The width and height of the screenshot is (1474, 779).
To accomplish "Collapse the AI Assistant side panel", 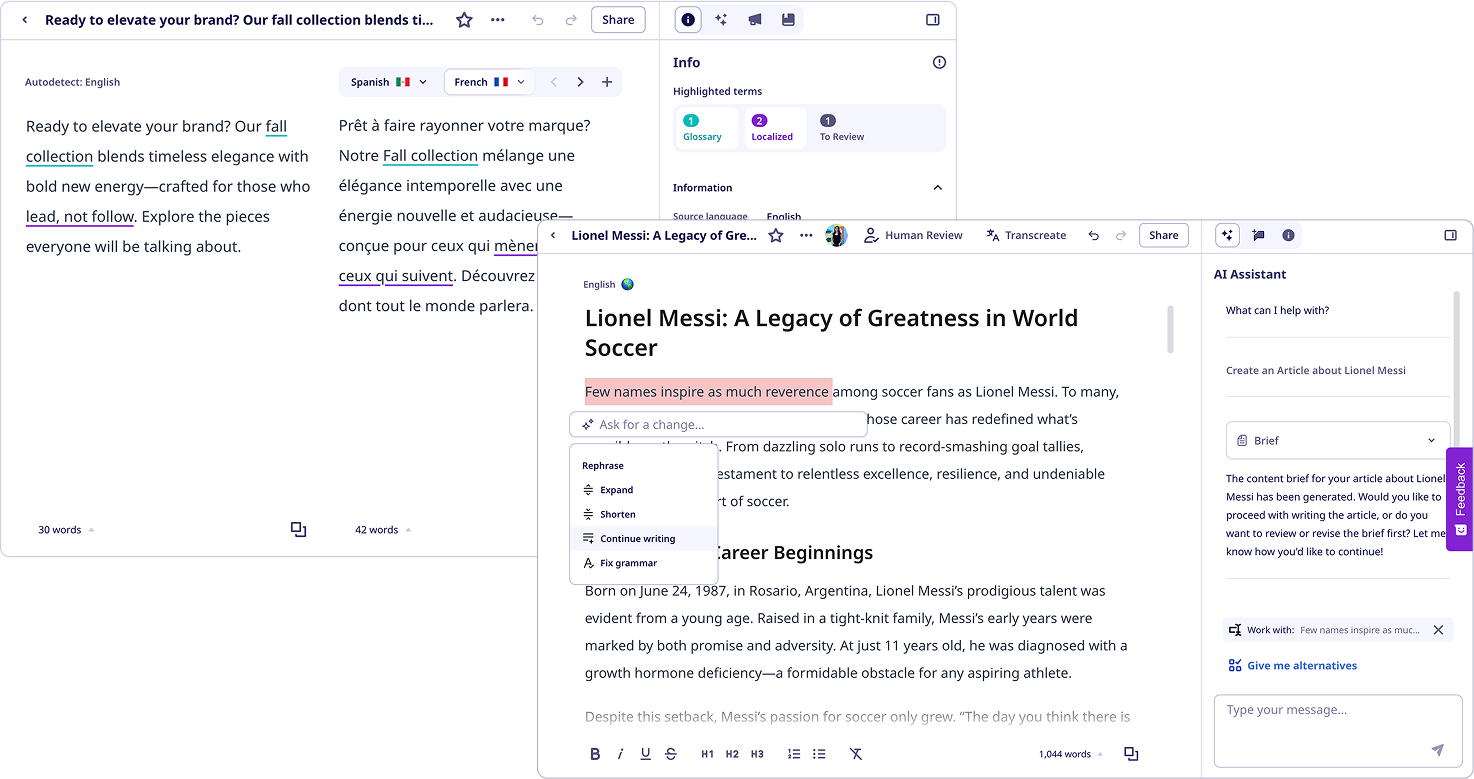I will click(1451, 236).
